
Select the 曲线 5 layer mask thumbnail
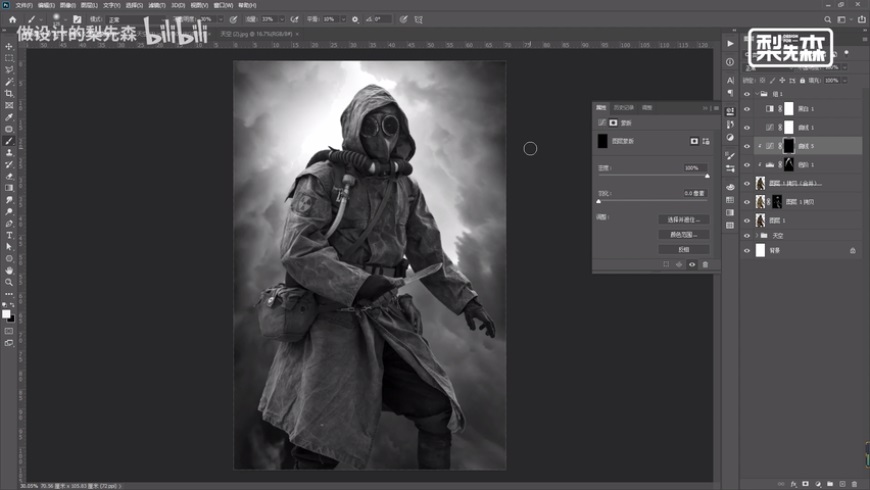(x=788, y=146)
